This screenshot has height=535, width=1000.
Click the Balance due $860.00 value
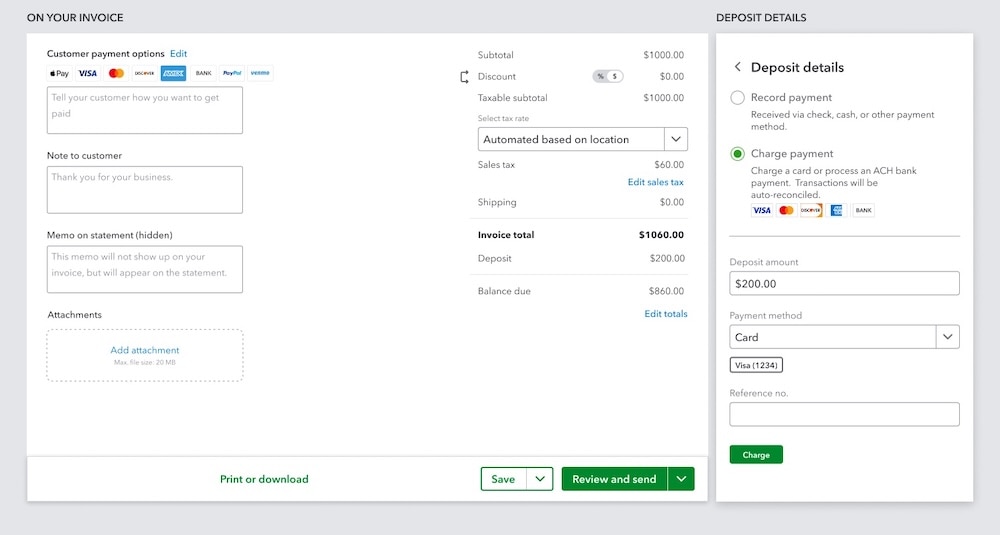pyautogui.click(x=666, y=291)
